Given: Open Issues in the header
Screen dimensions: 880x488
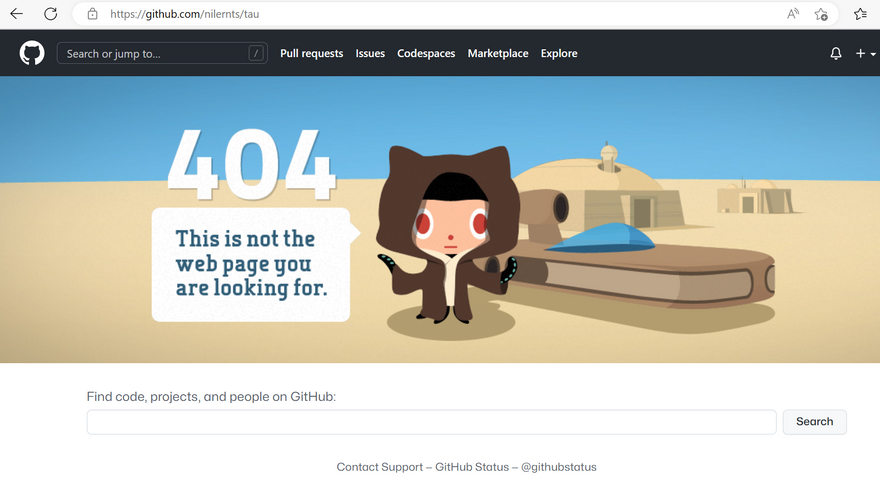Looking at the screenshot, I should point(370,54).
